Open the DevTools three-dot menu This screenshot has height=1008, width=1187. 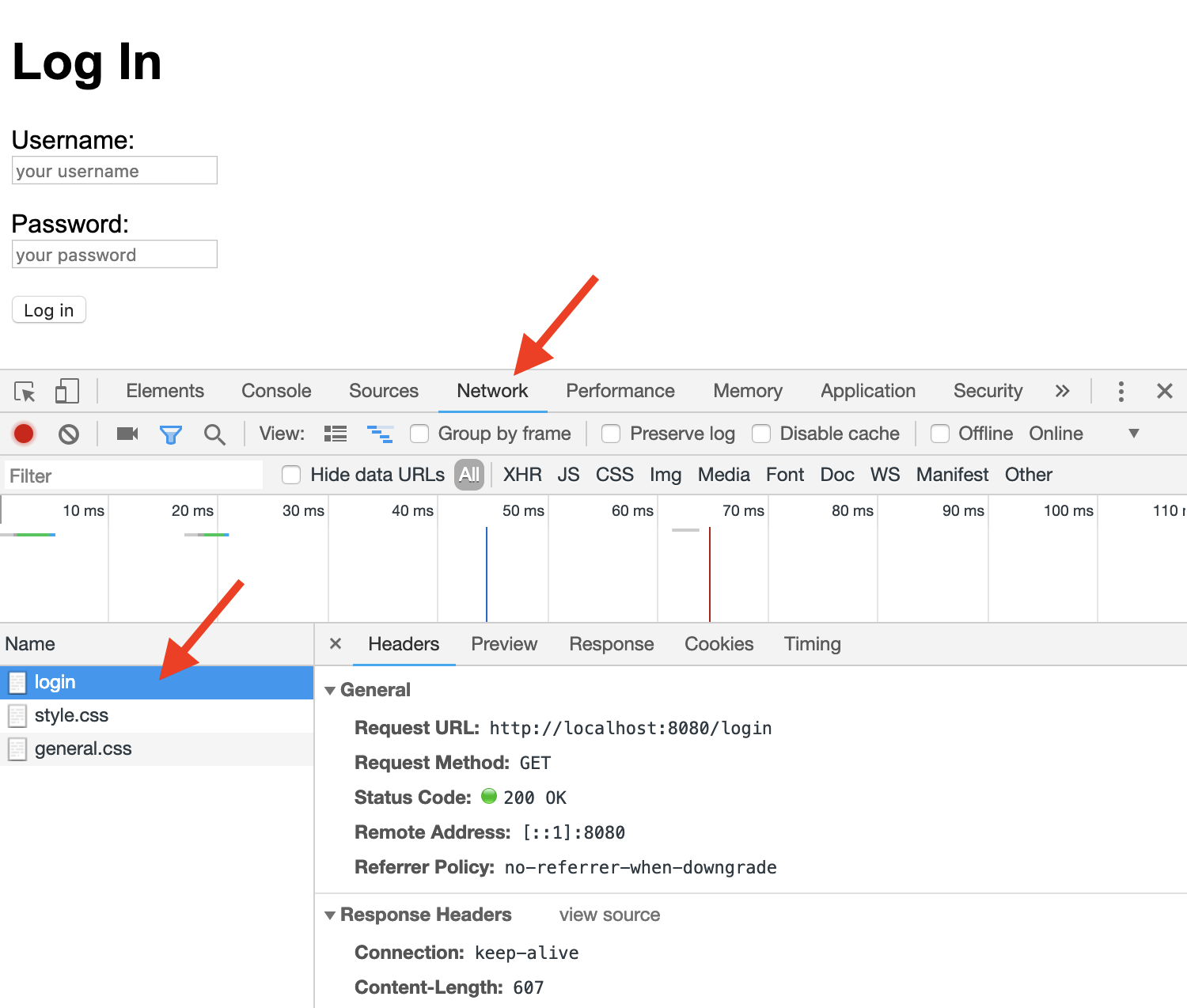click(1121, 391)
